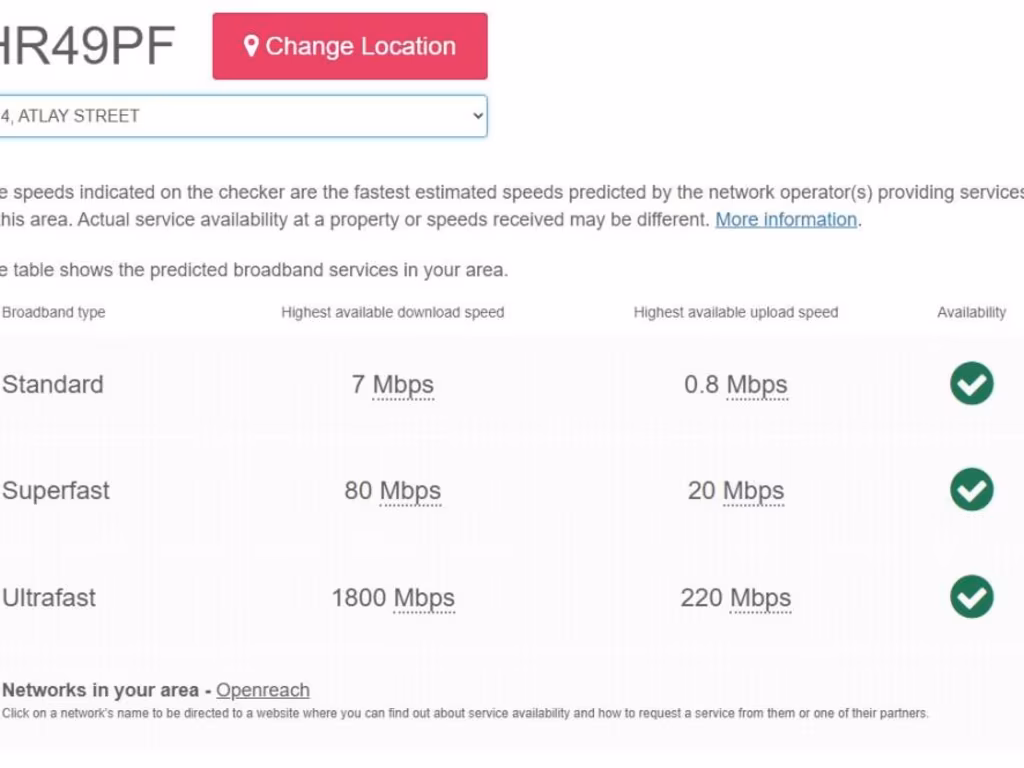Click the Highest available upload speed header

pos(736,312)
